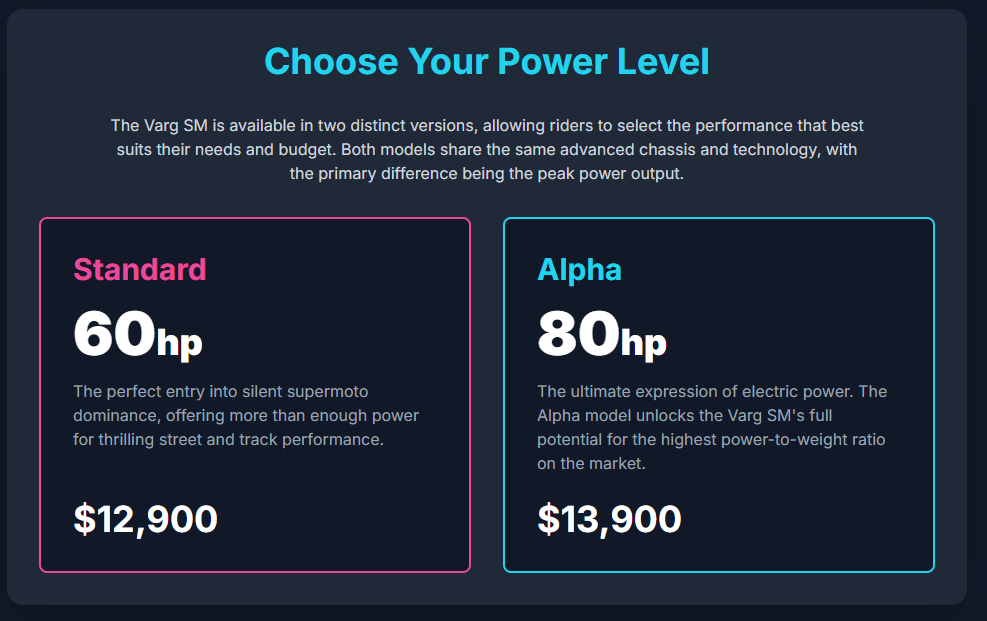Click the intro paragraph about Varg SM versions
The width and height of the screenshot is (987, 621).
(487, 150)
